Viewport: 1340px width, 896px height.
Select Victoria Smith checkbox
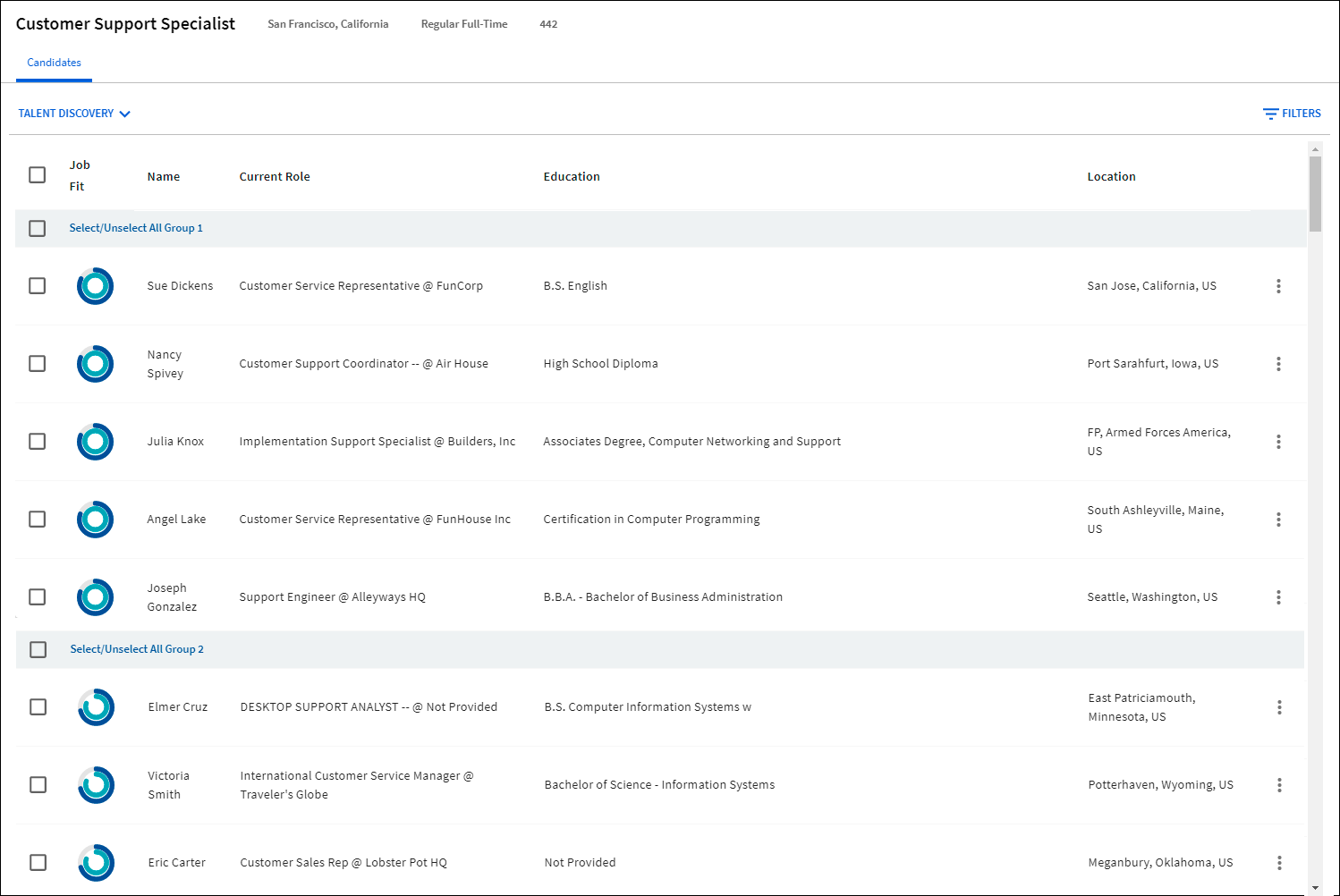tap(38, 784)
